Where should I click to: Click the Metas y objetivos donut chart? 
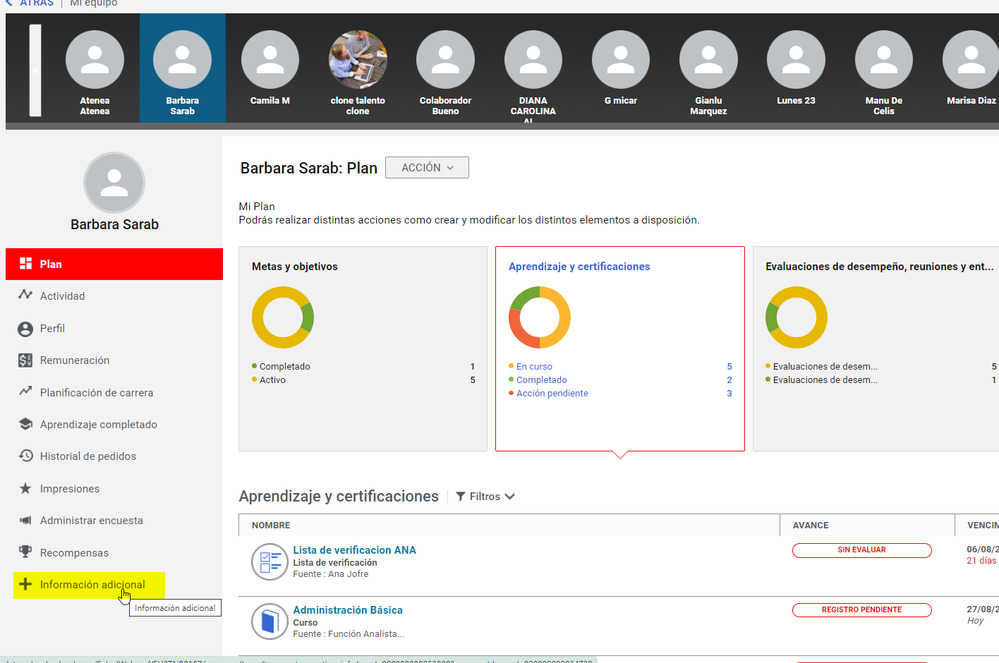coord(283,317)
